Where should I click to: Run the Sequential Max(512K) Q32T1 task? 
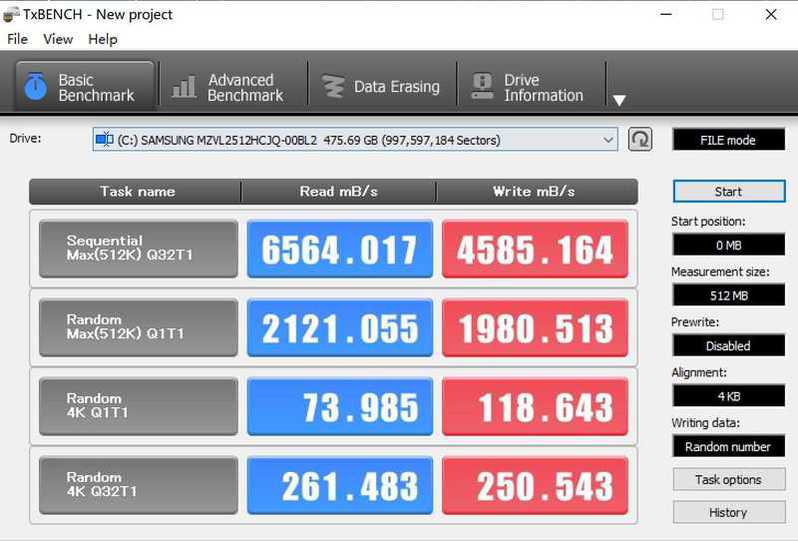(x=138, y=248)
